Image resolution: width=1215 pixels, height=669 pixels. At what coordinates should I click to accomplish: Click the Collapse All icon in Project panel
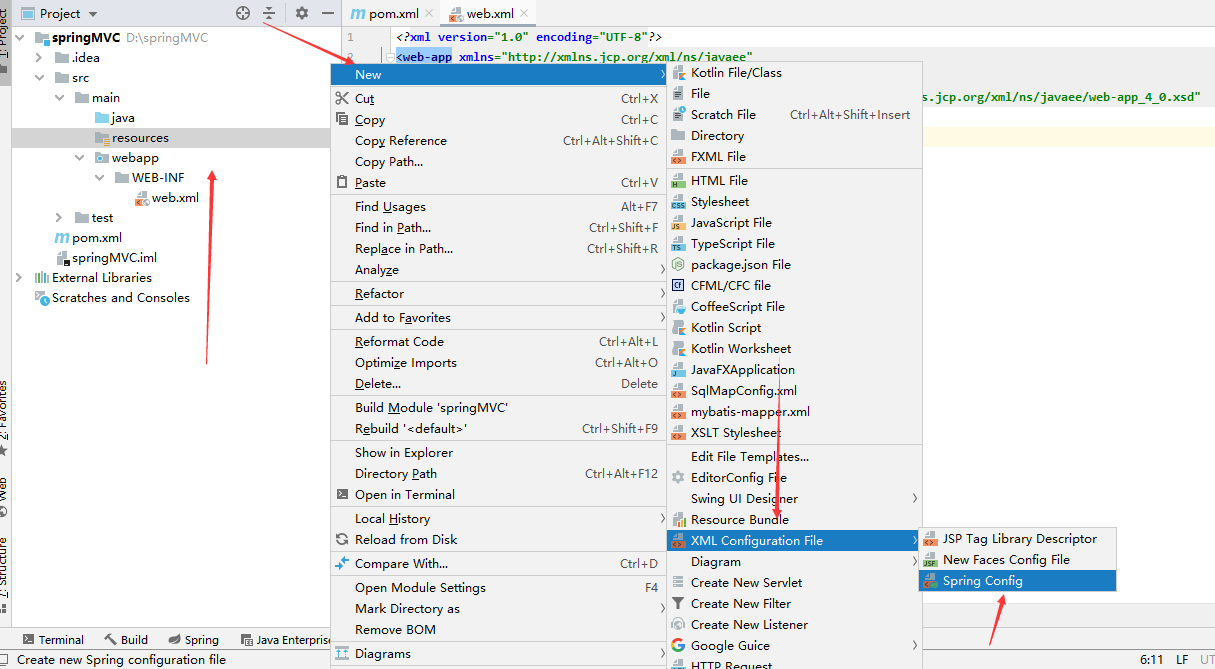coord(269,13)
